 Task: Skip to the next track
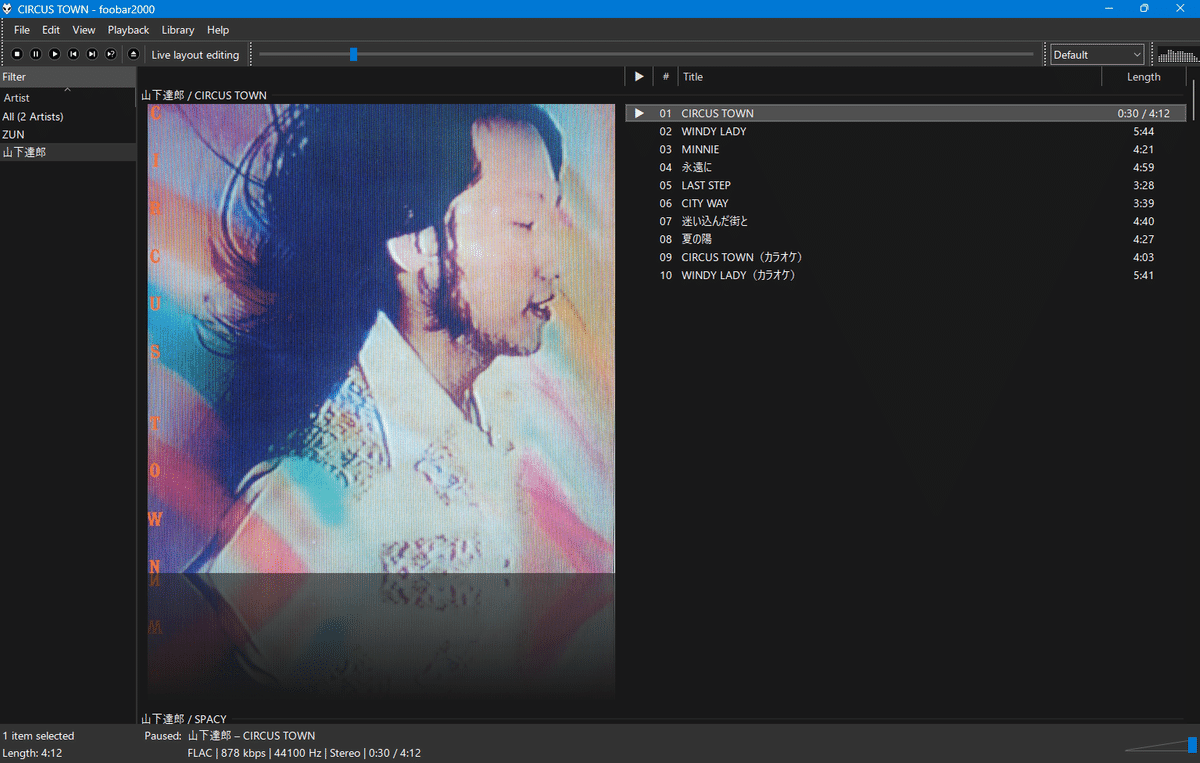(92, 54)
